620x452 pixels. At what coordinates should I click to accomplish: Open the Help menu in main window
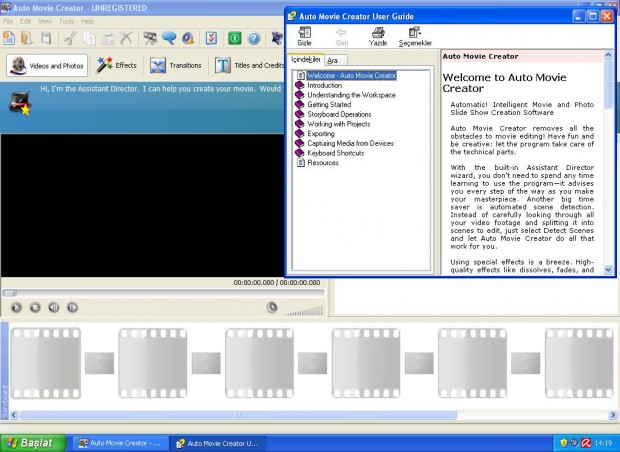pyautogui.click(x=87, y=21)
